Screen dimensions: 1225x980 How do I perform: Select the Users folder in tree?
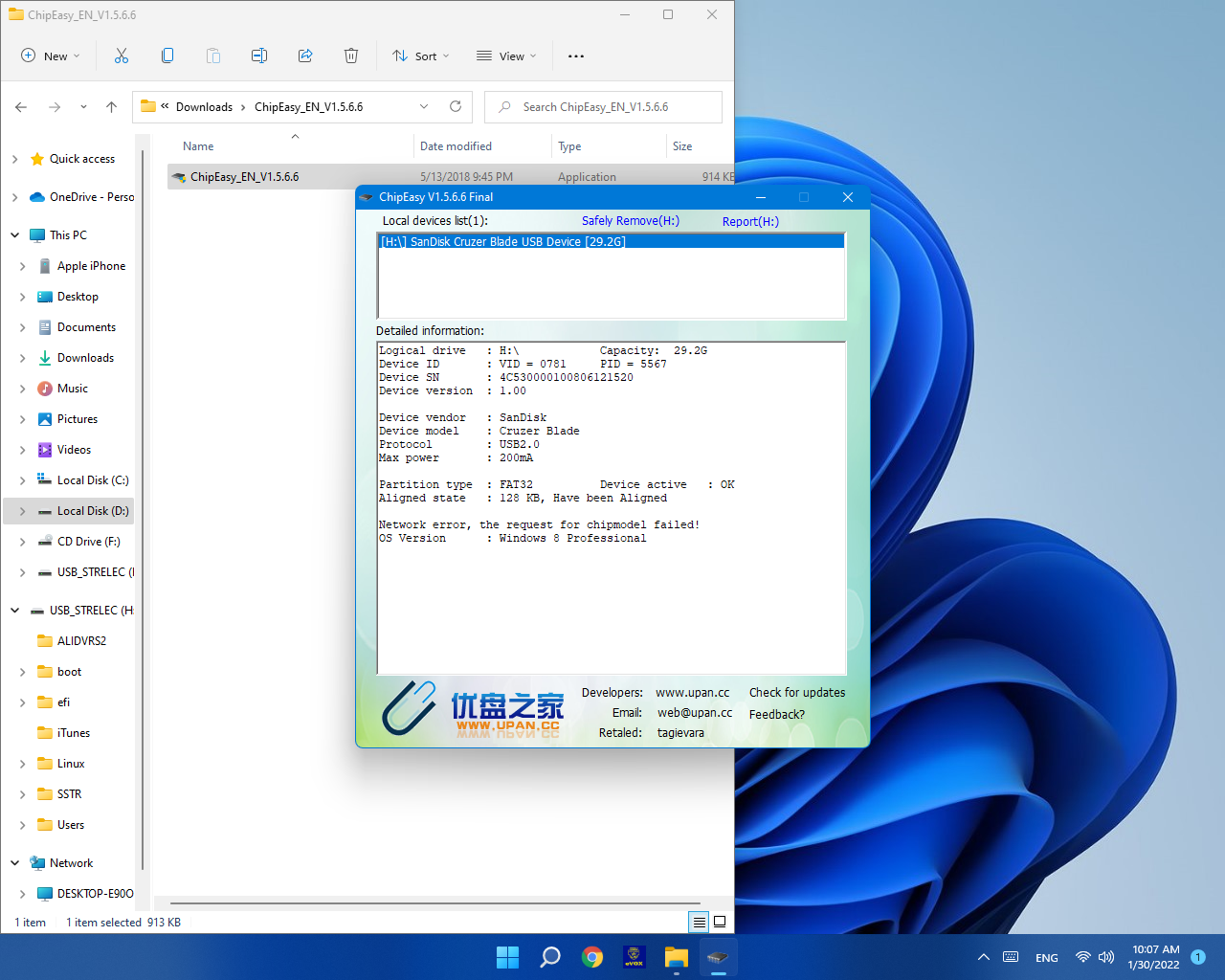coord(71,825)
